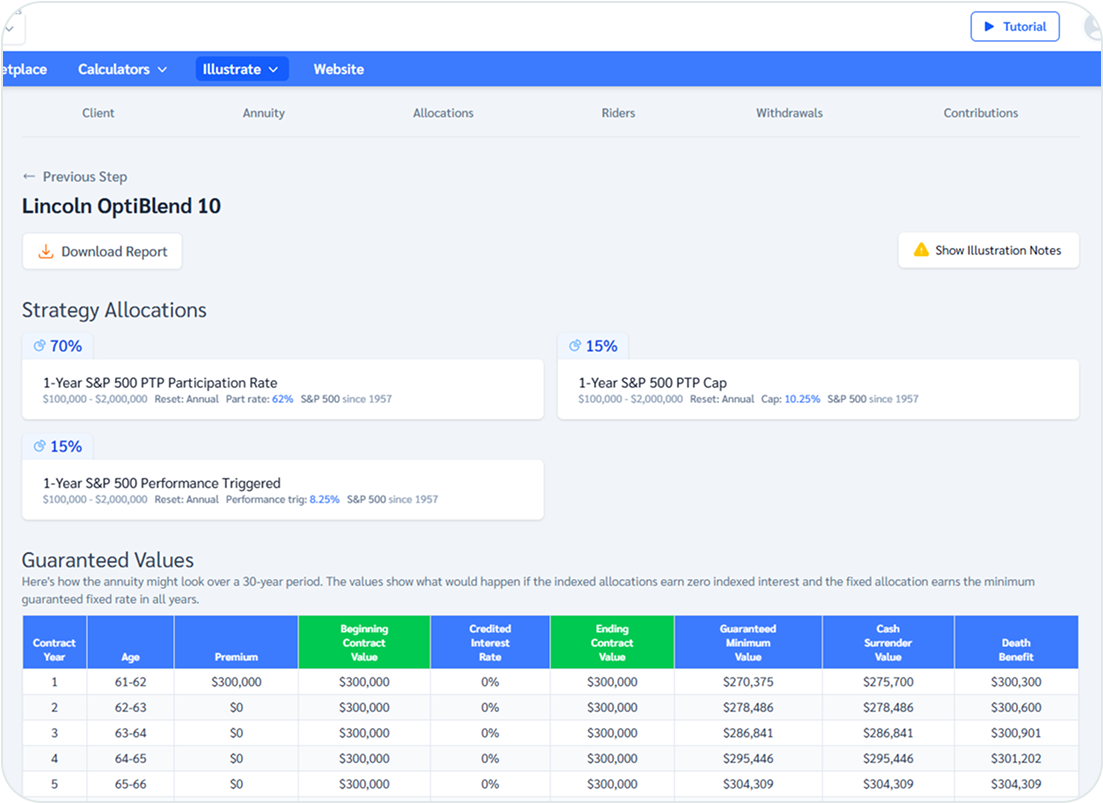Select the 1-Year S&P 500 Performance Triggered card
Image resolution: width=1103 pixels, height=803 pixels.
point(283,490)
